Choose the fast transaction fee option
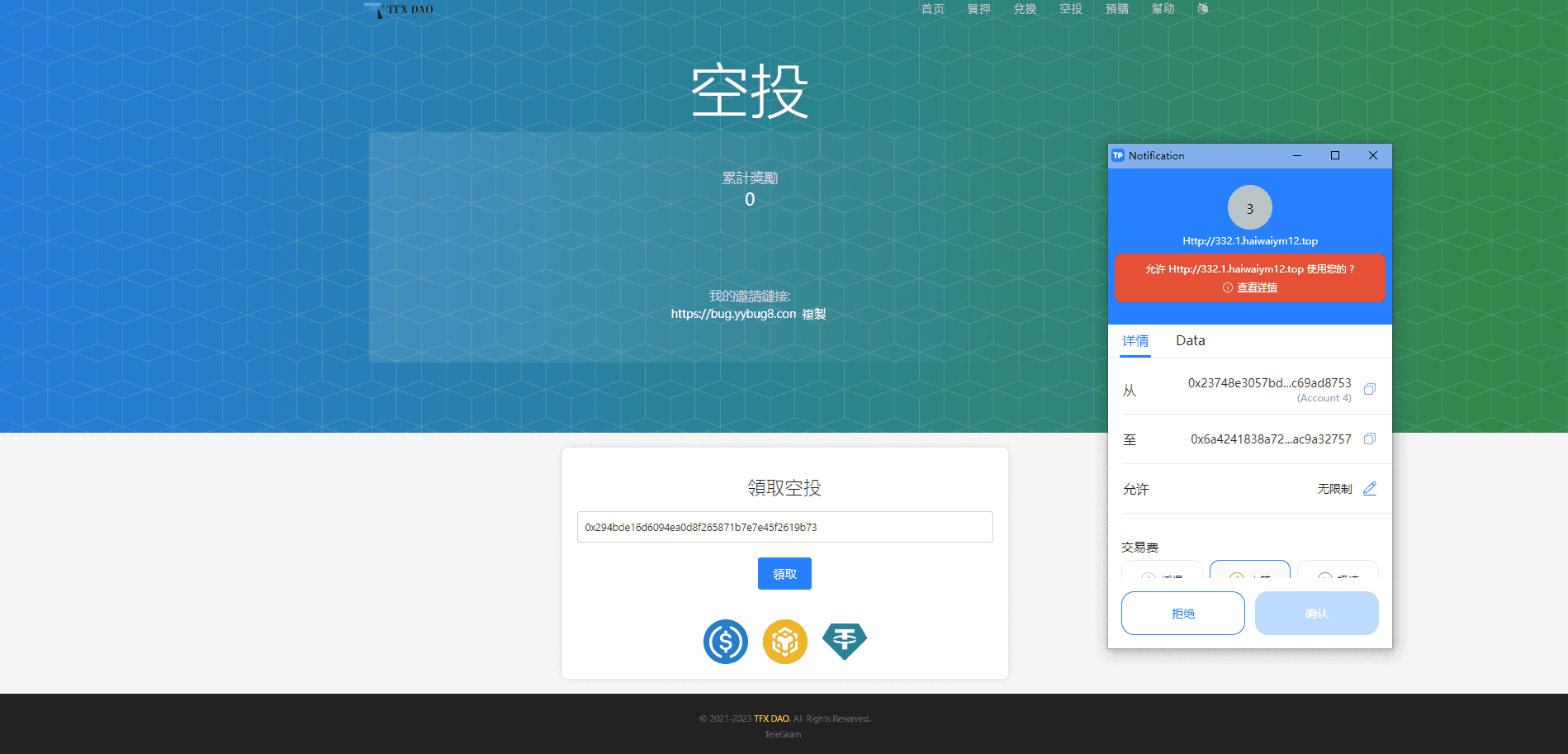The image size is (1568, 754). (1338, 571)
